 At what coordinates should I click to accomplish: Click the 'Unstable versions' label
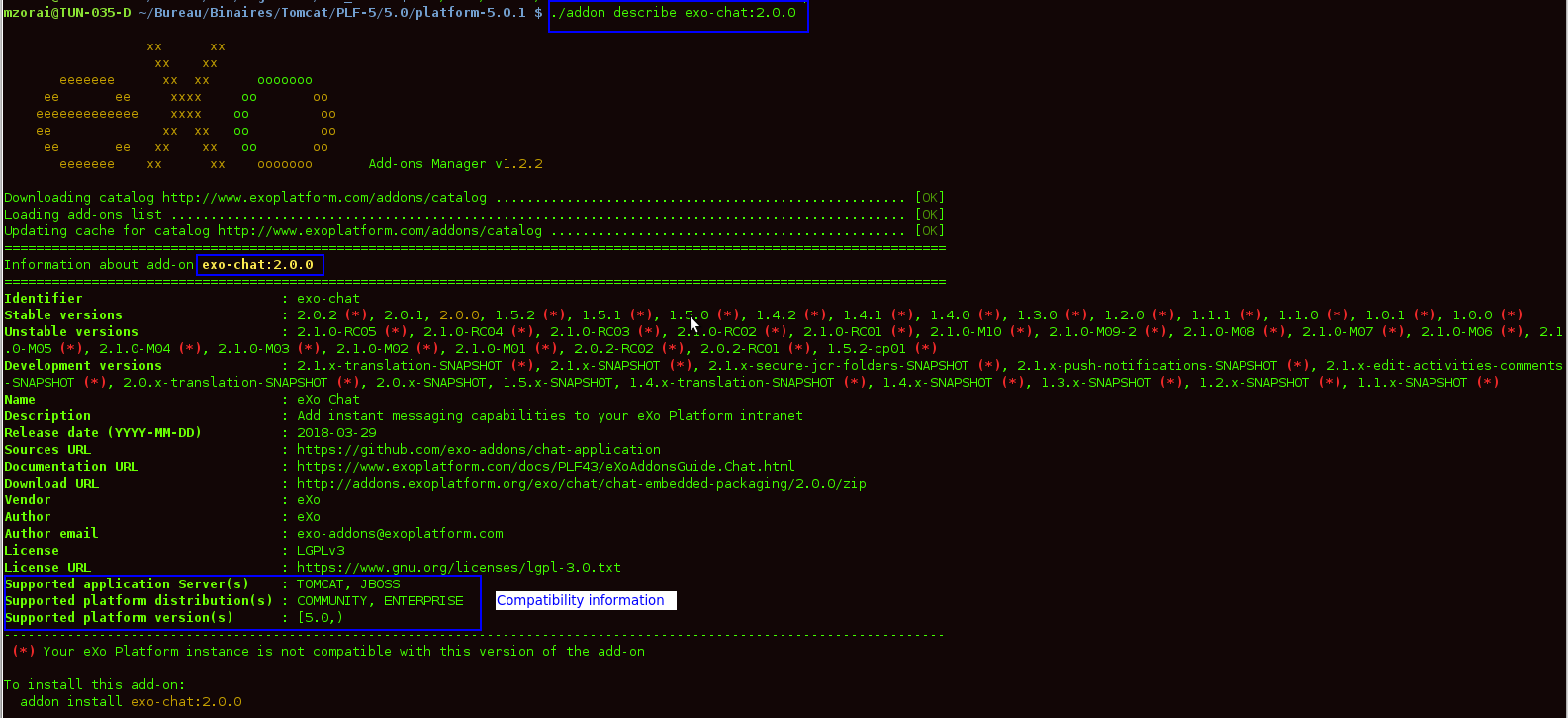71,331
